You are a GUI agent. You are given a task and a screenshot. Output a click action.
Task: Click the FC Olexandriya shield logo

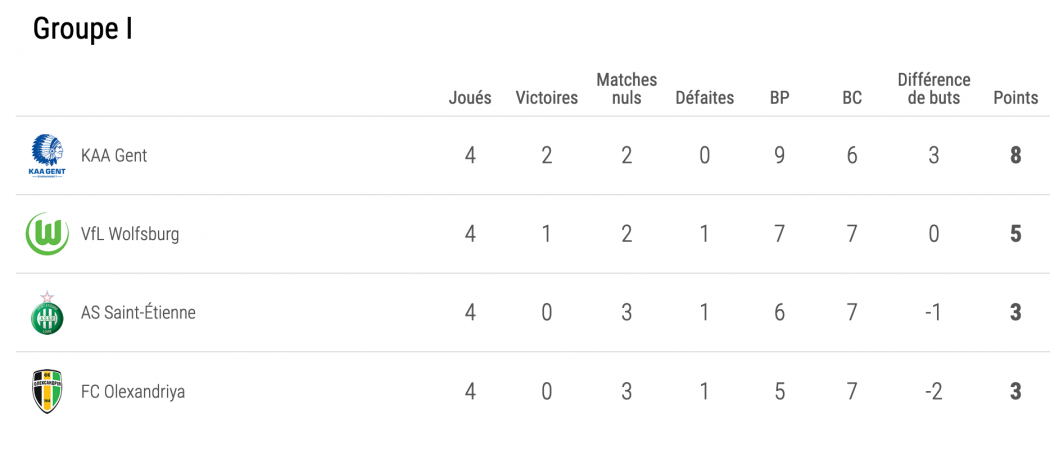pyautogui.click(x=48, y=391)
